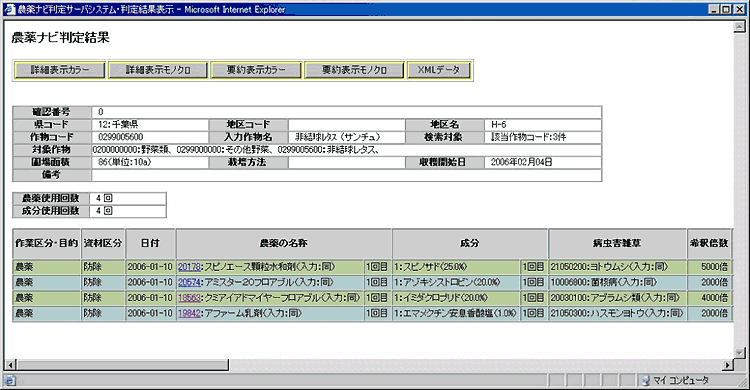750x390 pixels.
Task: Click the 成分使用回数 4回 value
Action: (104, 211)
